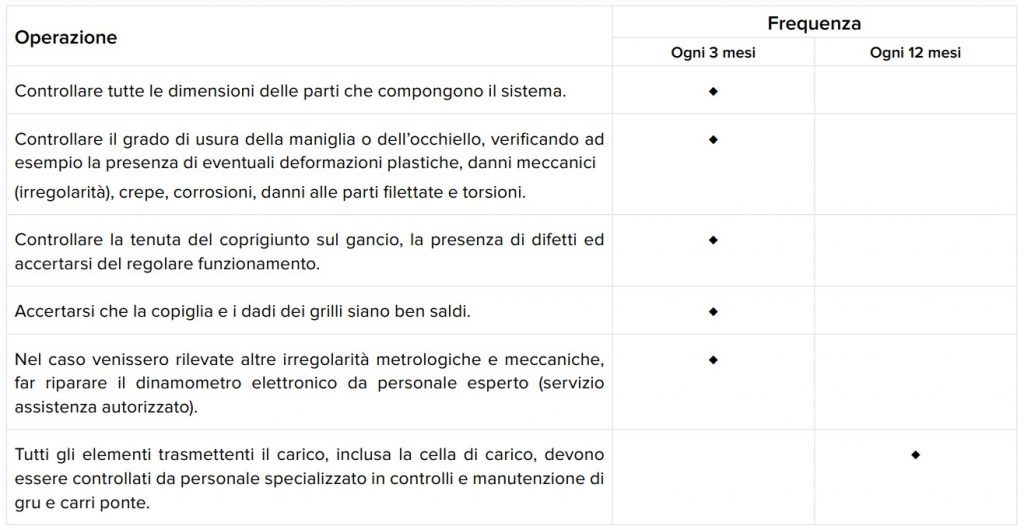
Task: Click the dinamometro elettronico repair paragraph
Action: 308,383
